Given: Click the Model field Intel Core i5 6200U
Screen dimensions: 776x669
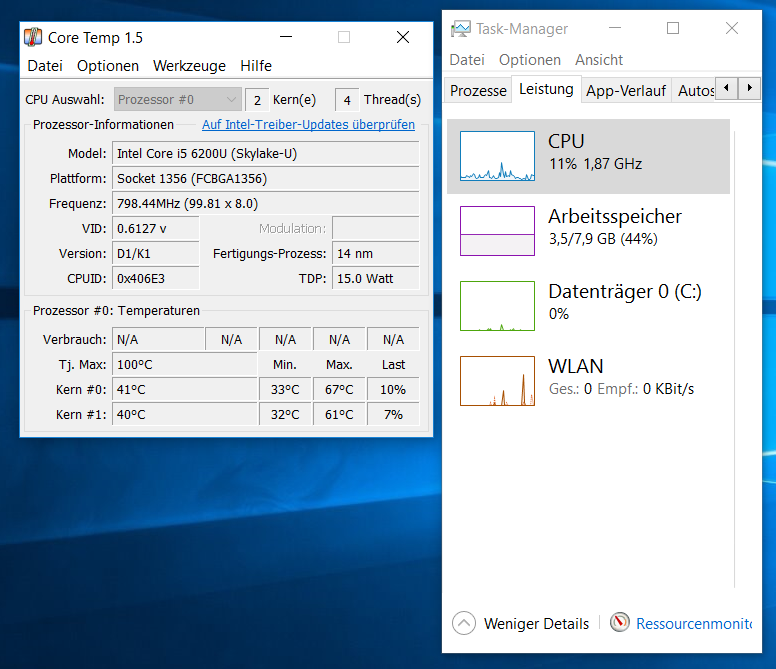Looking at the screenshot, I should (x=266, y=154).
